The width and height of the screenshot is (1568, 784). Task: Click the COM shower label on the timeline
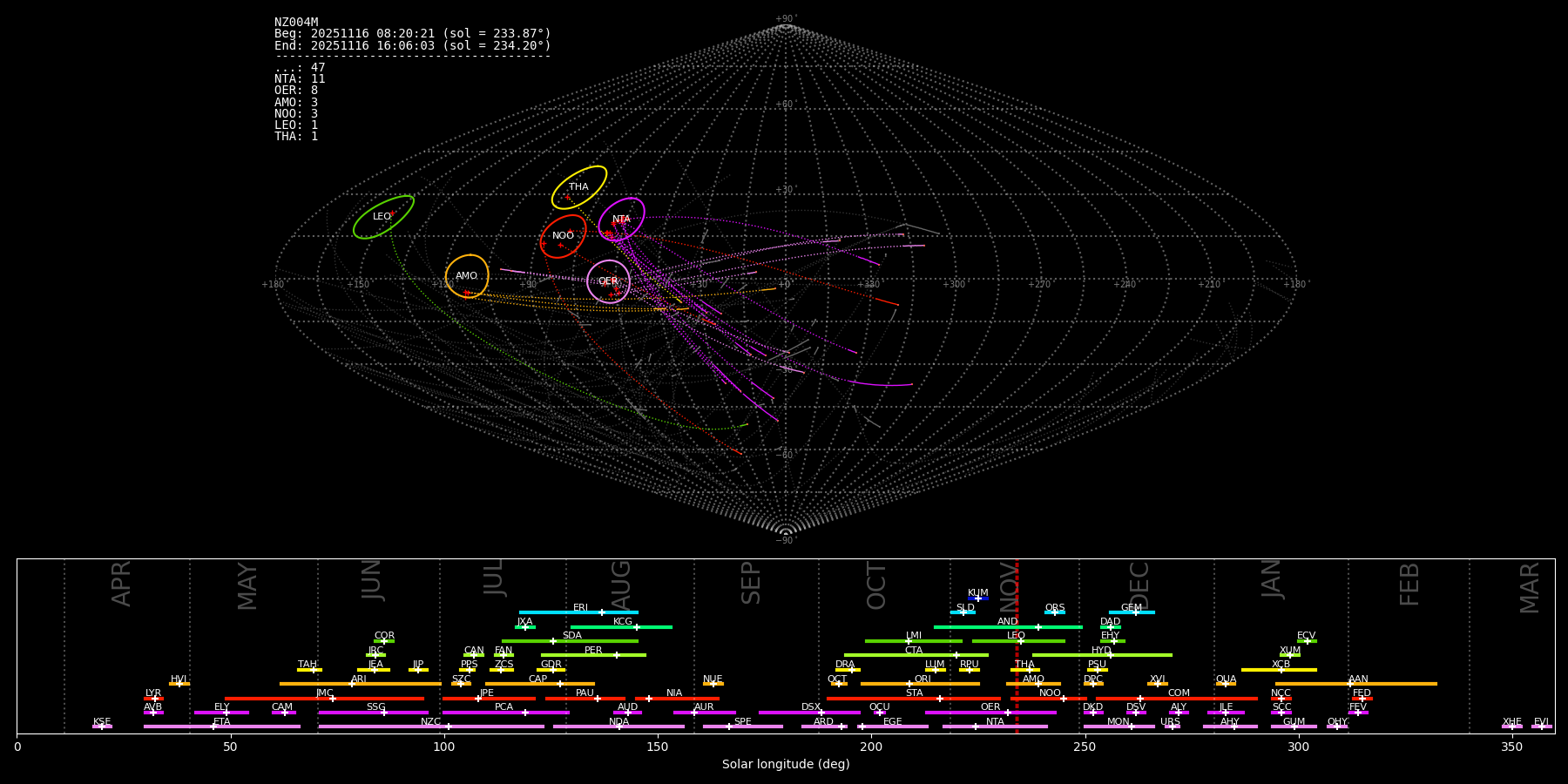pos(1179,693)
